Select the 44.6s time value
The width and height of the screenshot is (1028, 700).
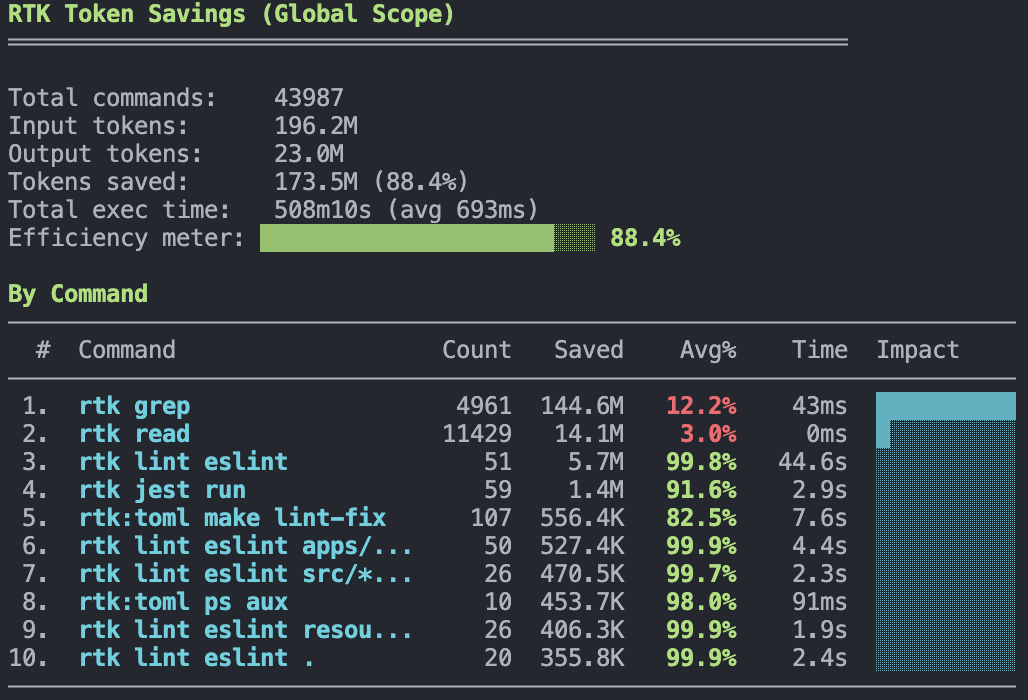[813, 462]
